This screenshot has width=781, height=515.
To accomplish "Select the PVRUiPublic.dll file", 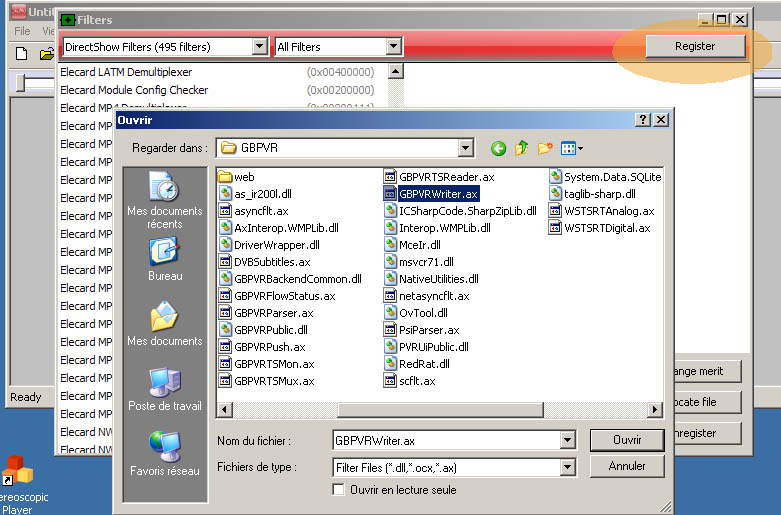I will pos(427,347).
